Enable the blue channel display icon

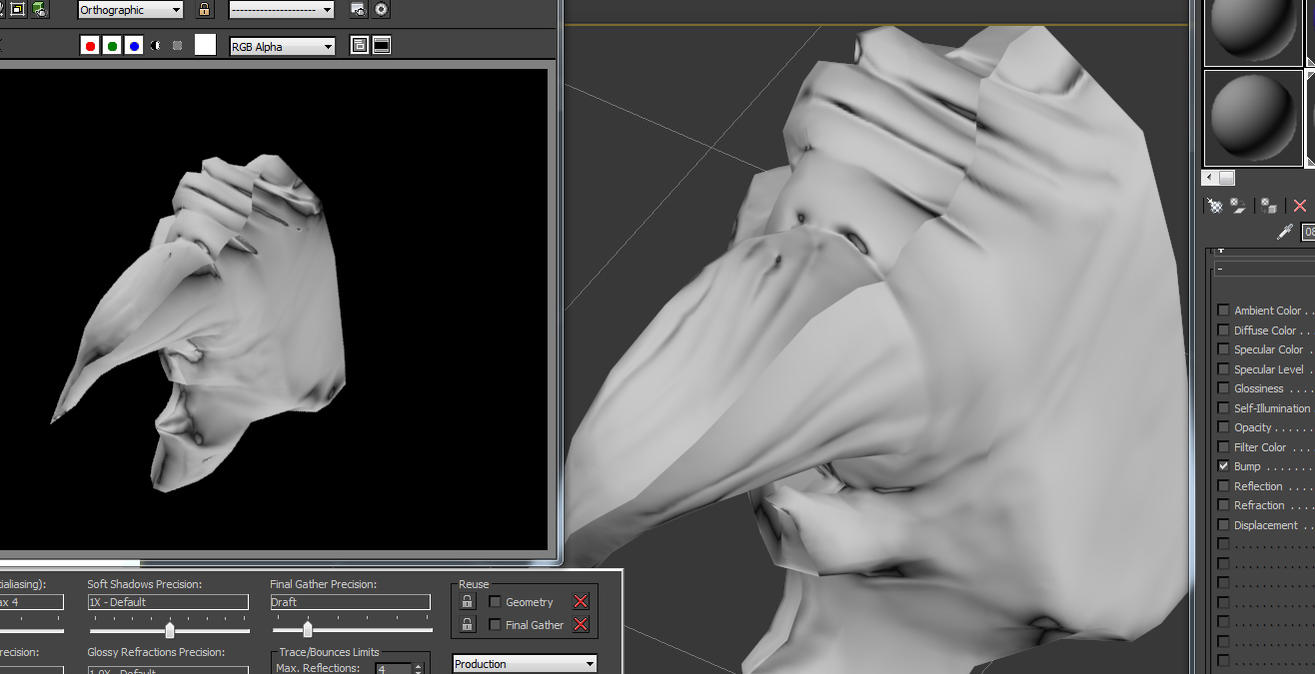pos(133,45)
